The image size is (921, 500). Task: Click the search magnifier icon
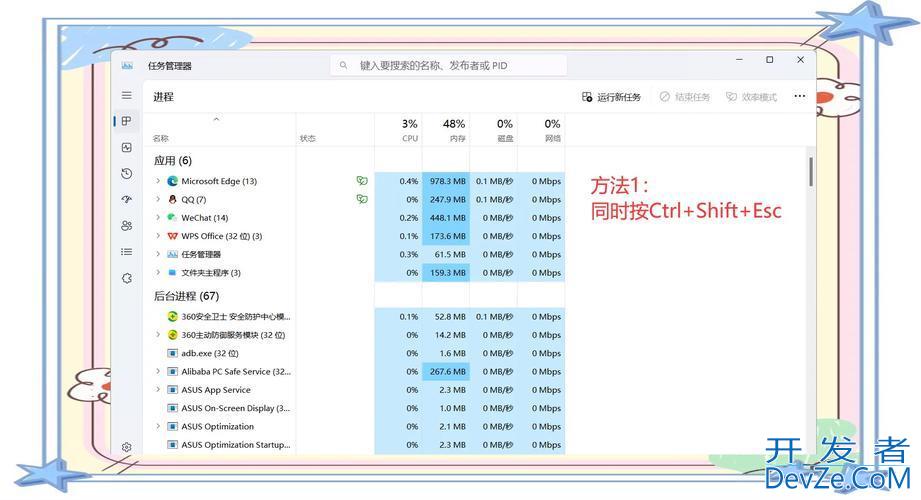(x=344, y=65)
